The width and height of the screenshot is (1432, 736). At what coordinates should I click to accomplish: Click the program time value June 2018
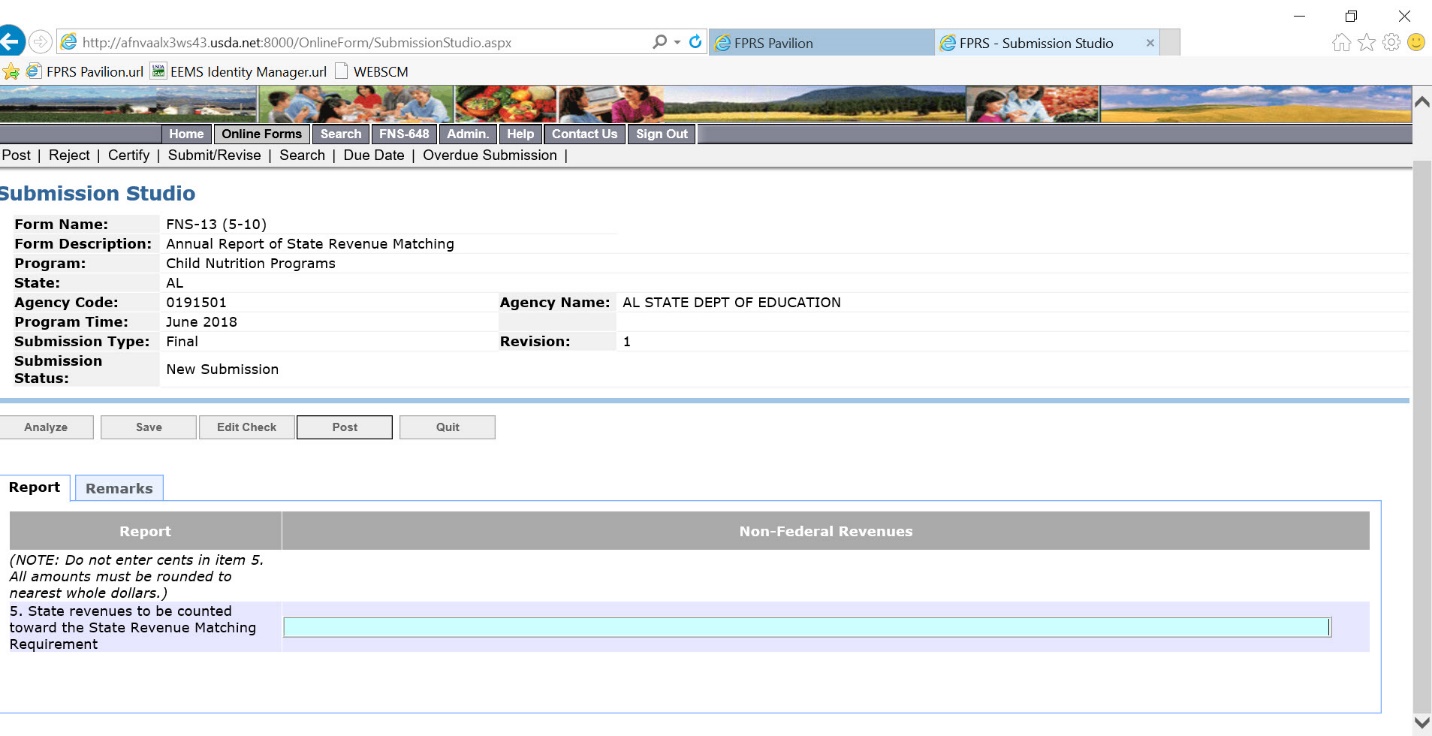202,322
